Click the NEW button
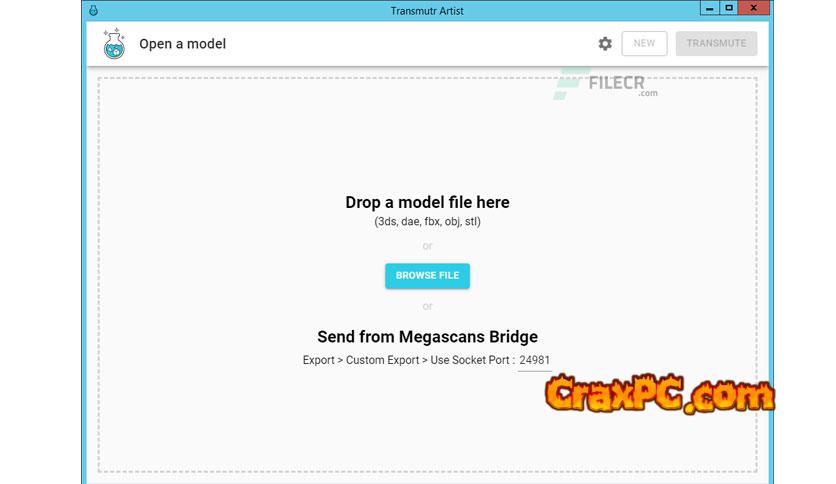This screenshot has width=836, height=484. pyautogui.click(x=644, y=43)
